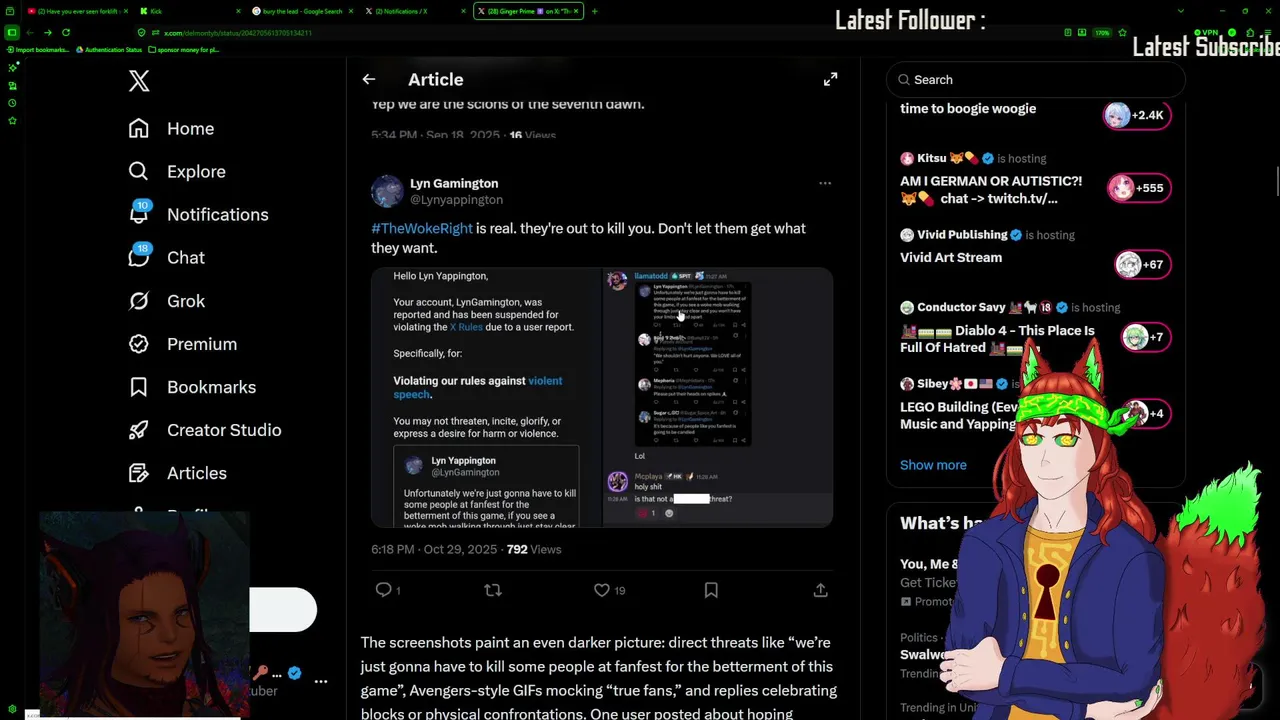Reply to the Lyn Gamington post
The width and height of the screenshot is (1280, 720).
(386, 590)
